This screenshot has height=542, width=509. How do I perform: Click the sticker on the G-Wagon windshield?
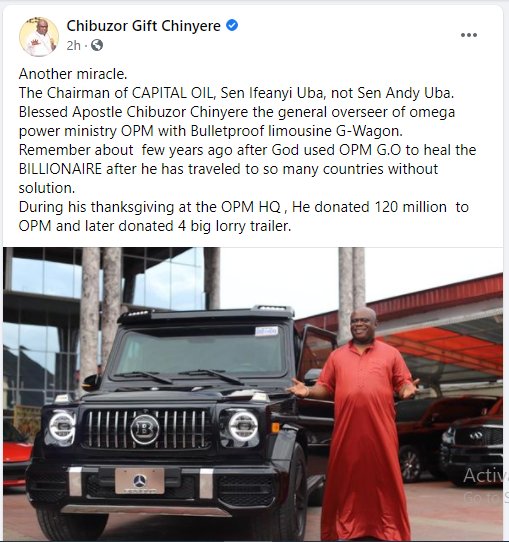(x=266, y=331)
